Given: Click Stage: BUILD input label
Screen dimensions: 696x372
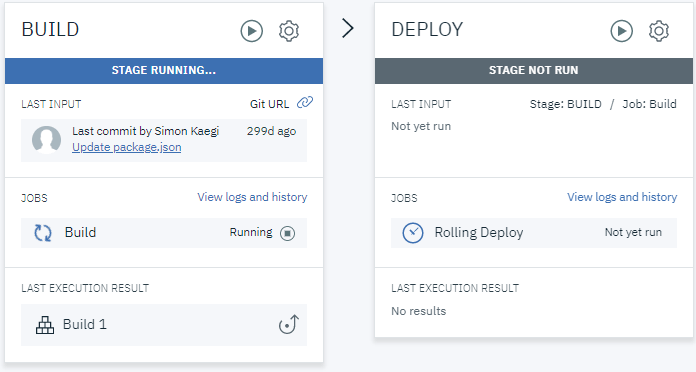Looking at the screenshot, I should pos(566,104).
